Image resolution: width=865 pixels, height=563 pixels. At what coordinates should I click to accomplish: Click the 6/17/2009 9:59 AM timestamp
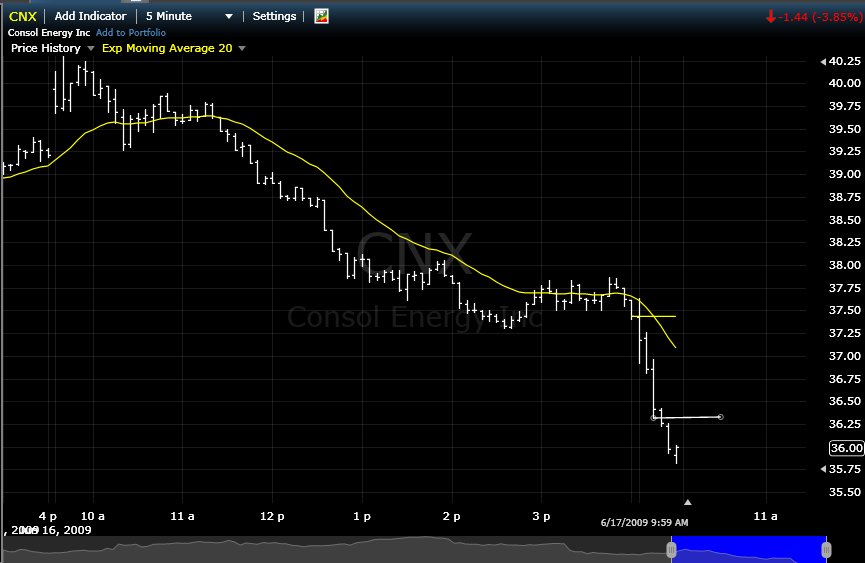coord(644,522)
